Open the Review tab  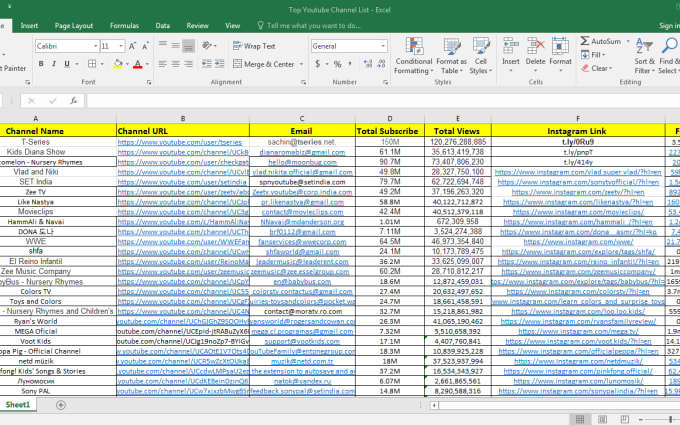pos(197,26)
